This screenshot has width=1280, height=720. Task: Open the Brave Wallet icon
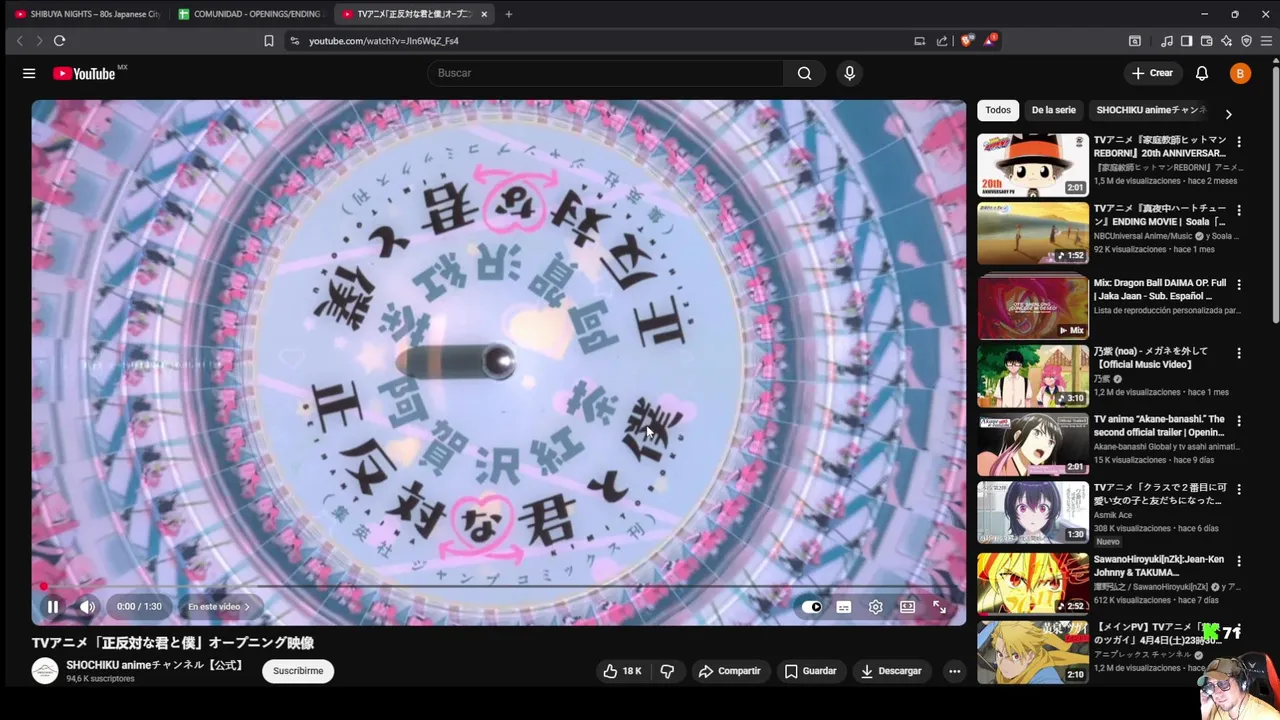1206,41
